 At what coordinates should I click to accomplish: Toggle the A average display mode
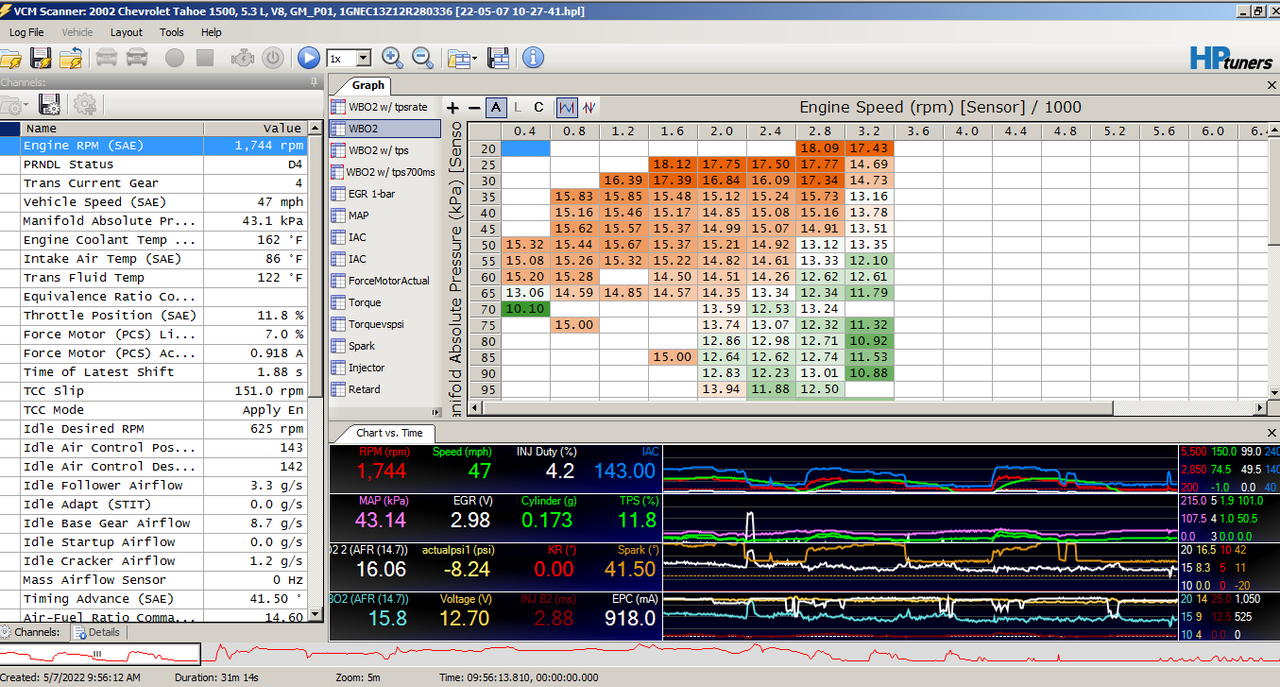pyautogui.click(x=495, y=106)
